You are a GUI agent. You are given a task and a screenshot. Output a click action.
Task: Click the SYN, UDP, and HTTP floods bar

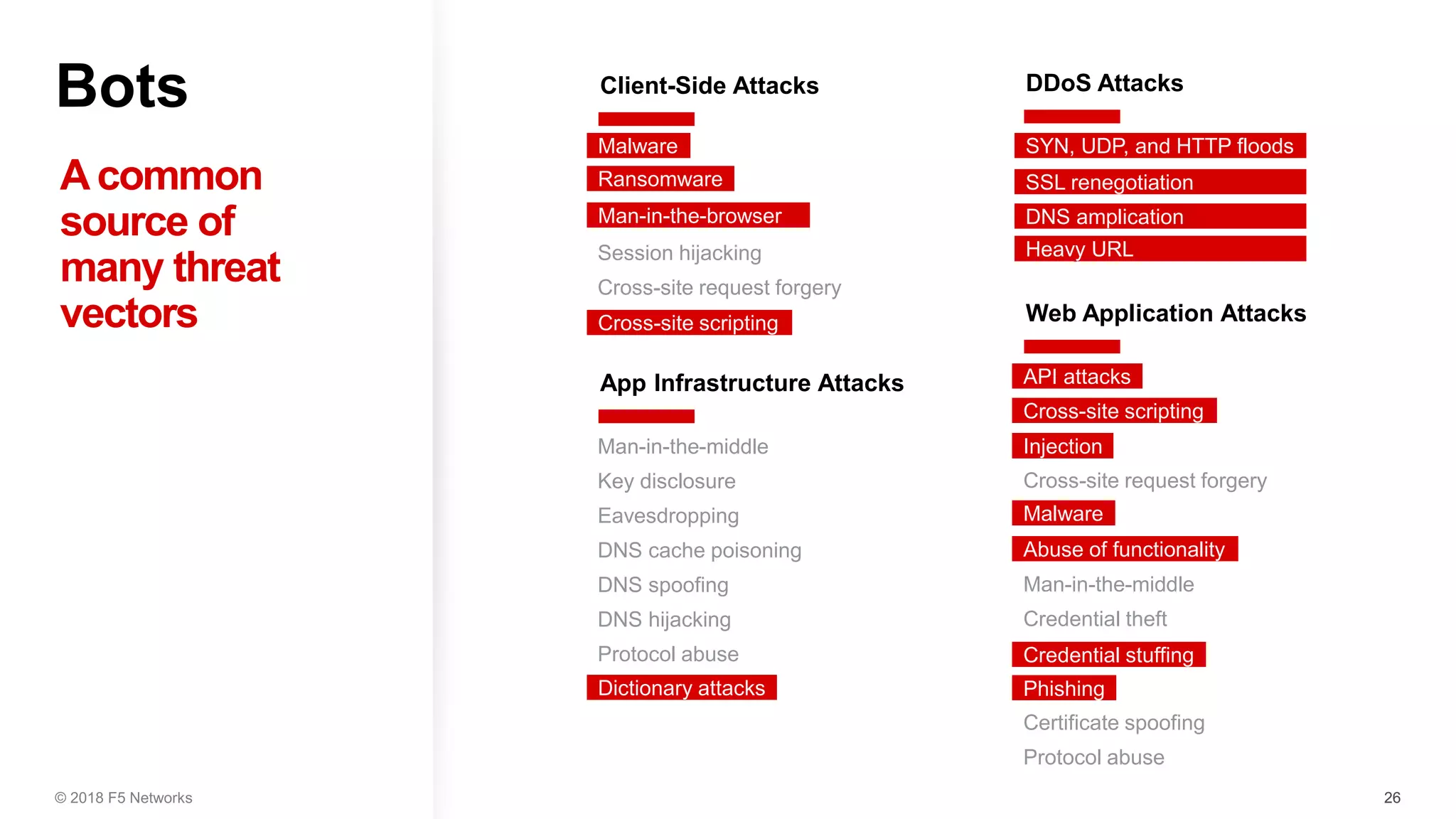click(x=1160, y=146)
